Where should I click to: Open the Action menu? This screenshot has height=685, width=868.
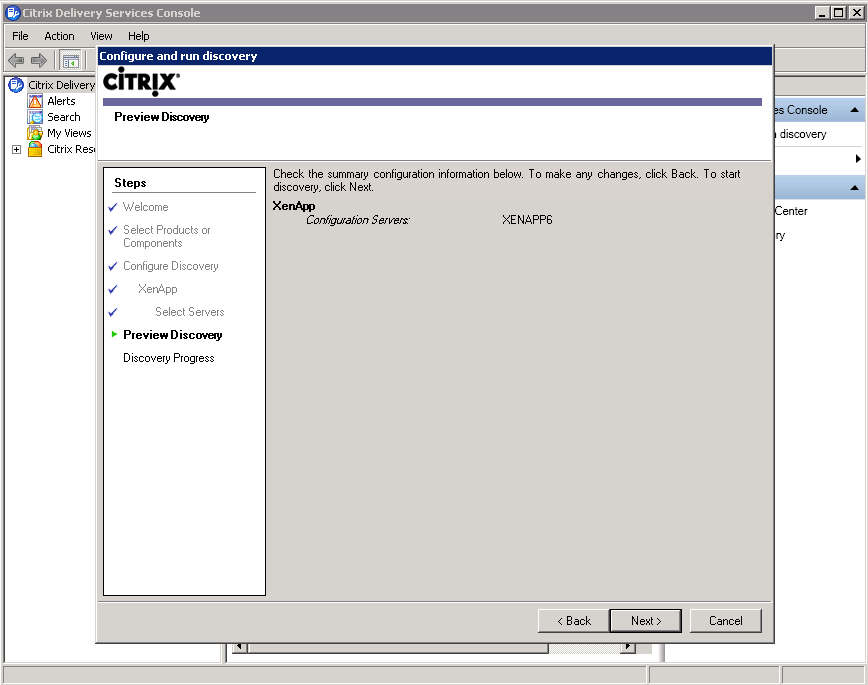(59, 36)
